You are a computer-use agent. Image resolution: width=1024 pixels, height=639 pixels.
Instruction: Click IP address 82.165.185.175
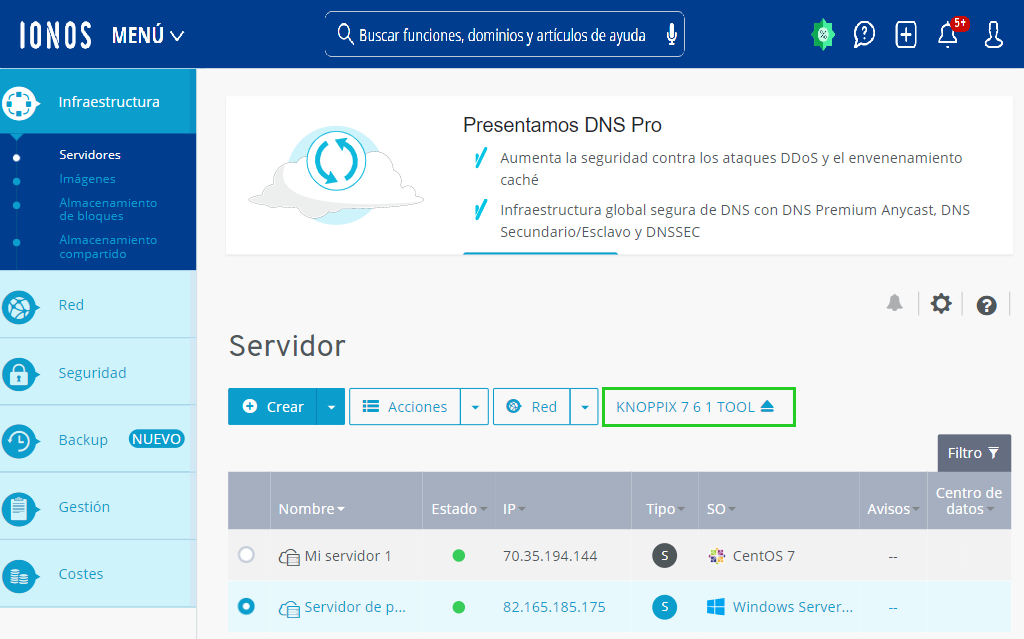[x=554, y=607]
